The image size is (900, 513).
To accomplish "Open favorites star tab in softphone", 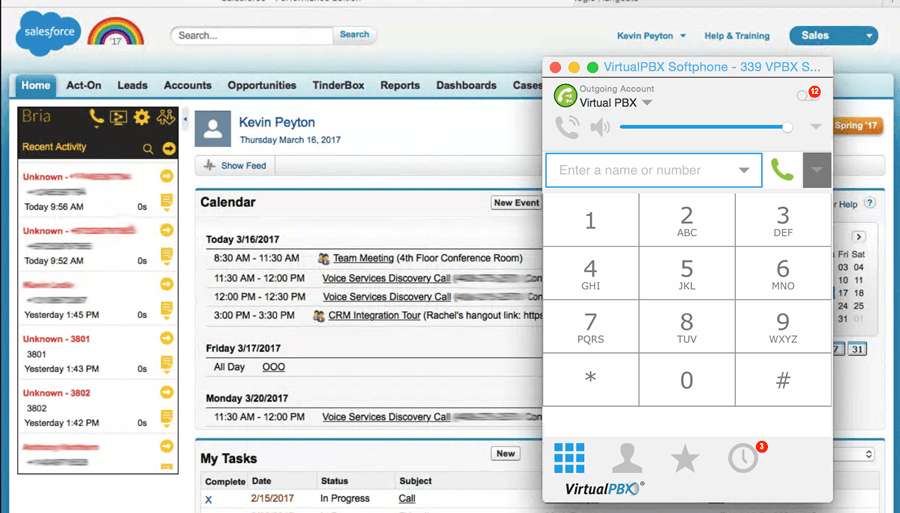I will tap(685, 458).
